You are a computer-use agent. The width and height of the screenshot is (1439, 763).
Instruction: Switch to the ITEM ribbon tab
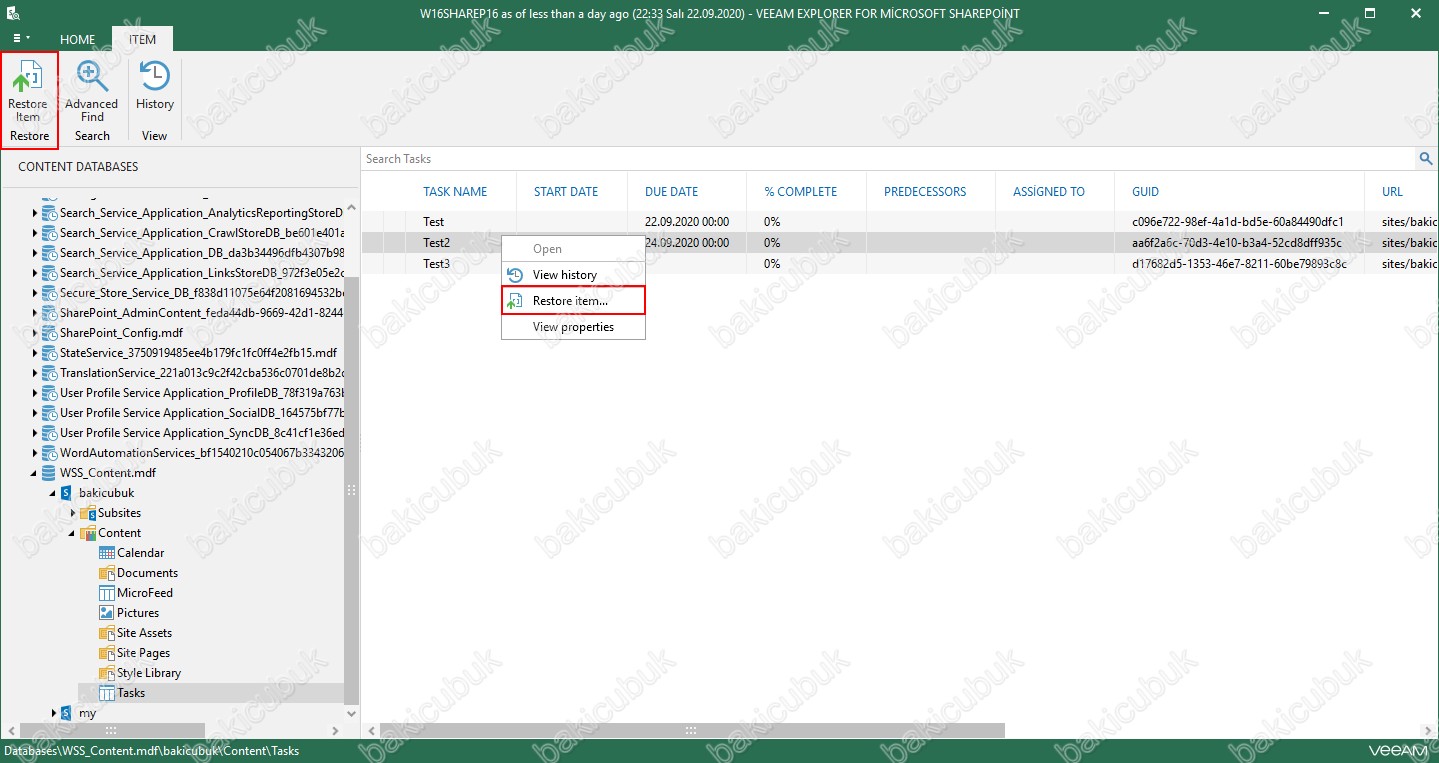click(x=142, y=39)
